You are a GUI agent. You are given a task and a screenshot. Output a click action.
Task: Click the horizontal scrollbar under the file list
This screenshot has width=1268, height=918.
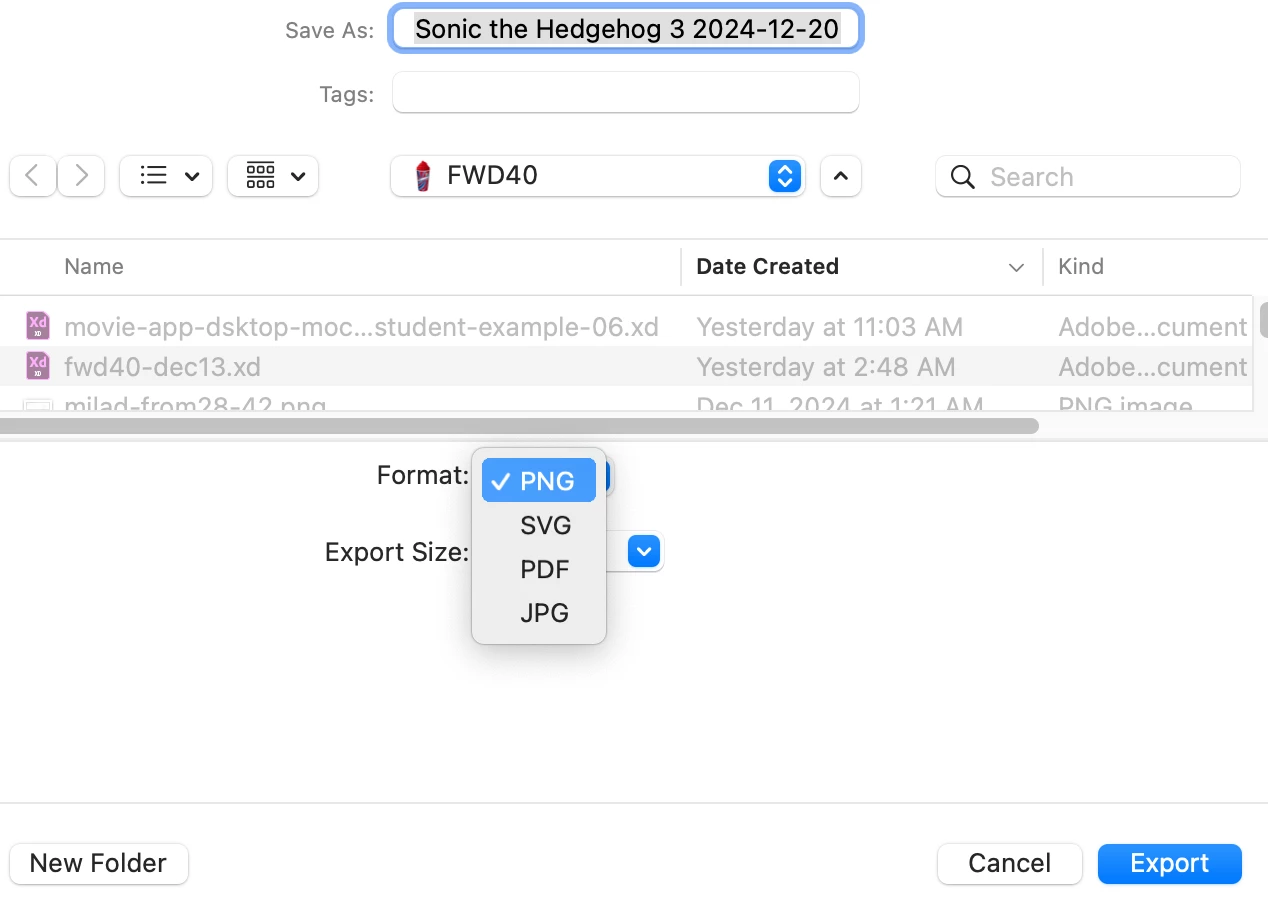(x=519, y=426)
